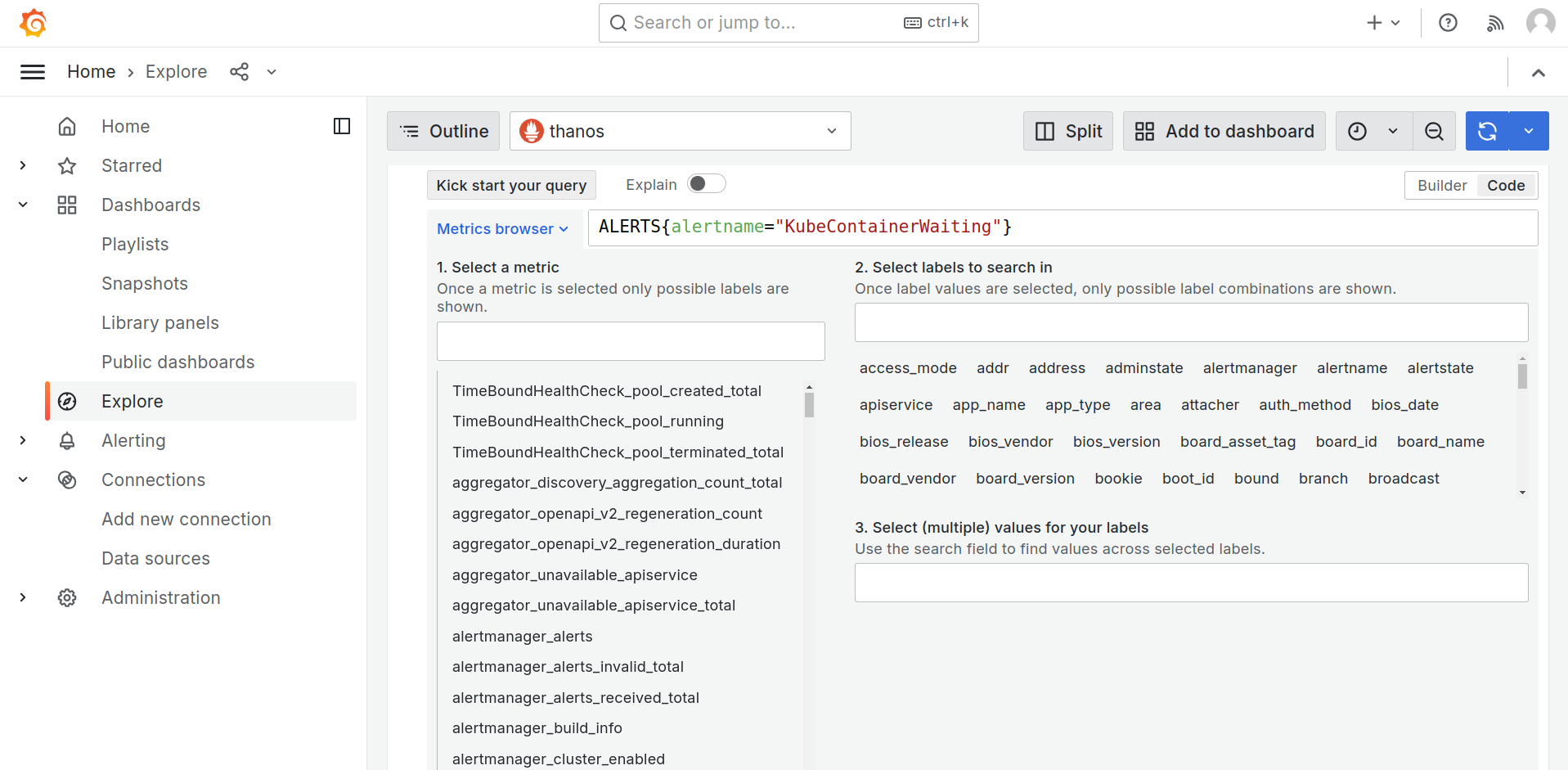Open the refresh interval dropdown arrow
The image size is (1568, 770).
[1529, 131]
